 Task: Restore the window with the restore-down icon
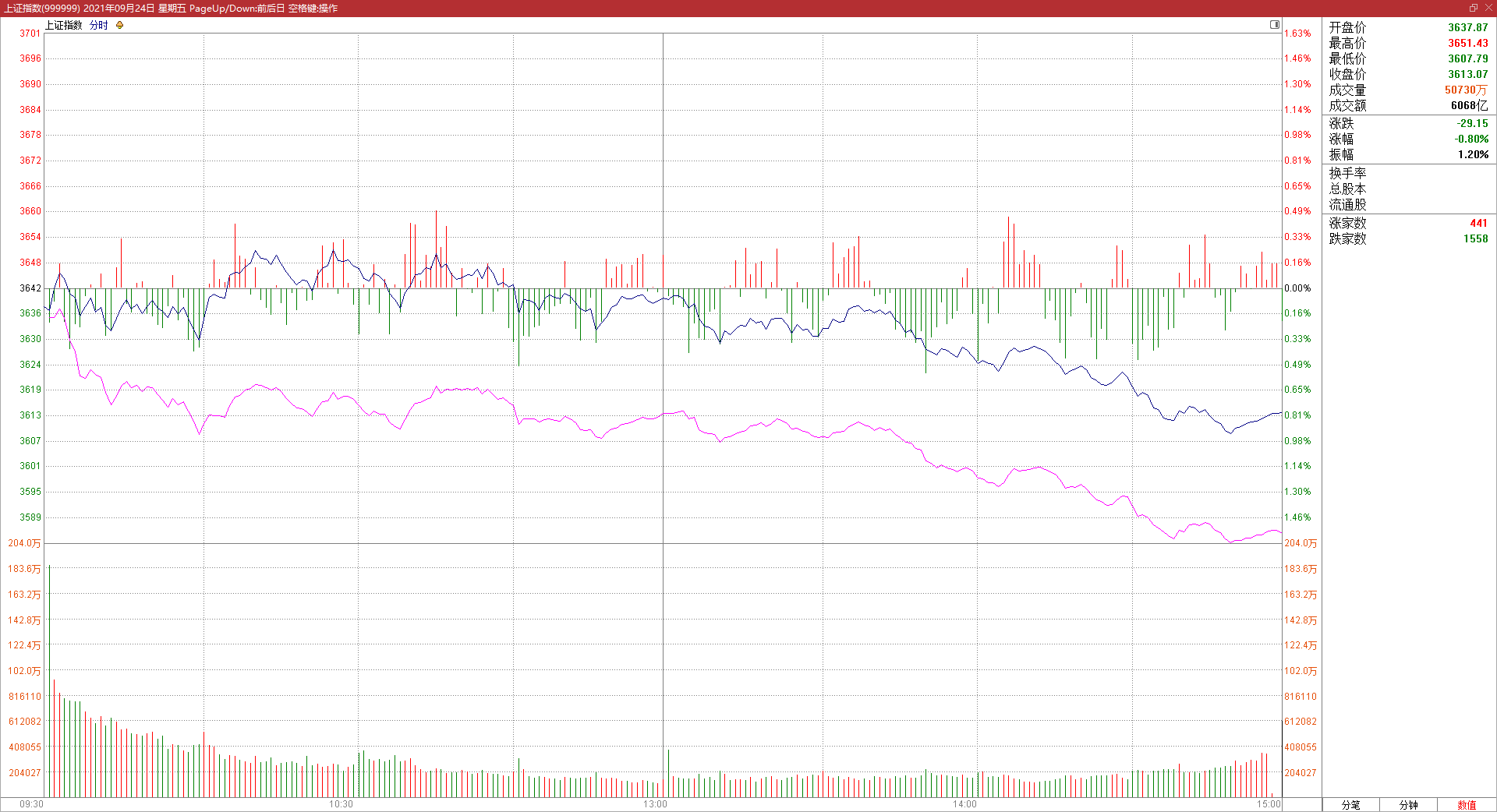pyautogui.click(x=1474, y=8)
